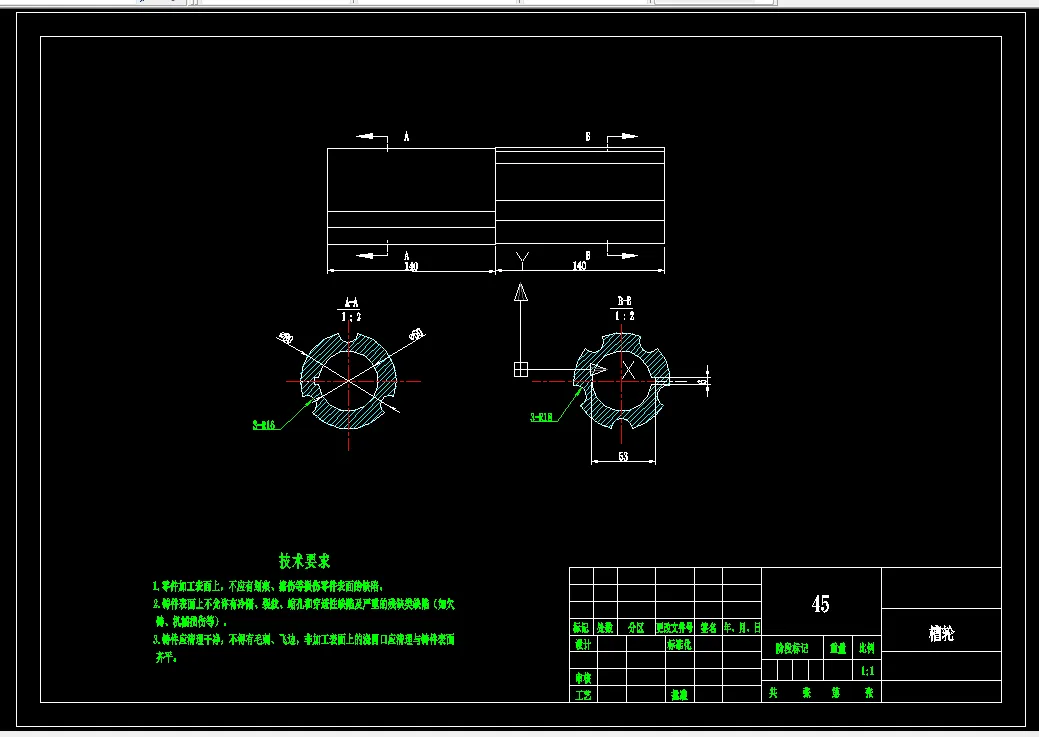1039x737 pixels.
Task: Select the part name 槽轮 in title block
Action: pyautogui.click(x=941, y=633)
